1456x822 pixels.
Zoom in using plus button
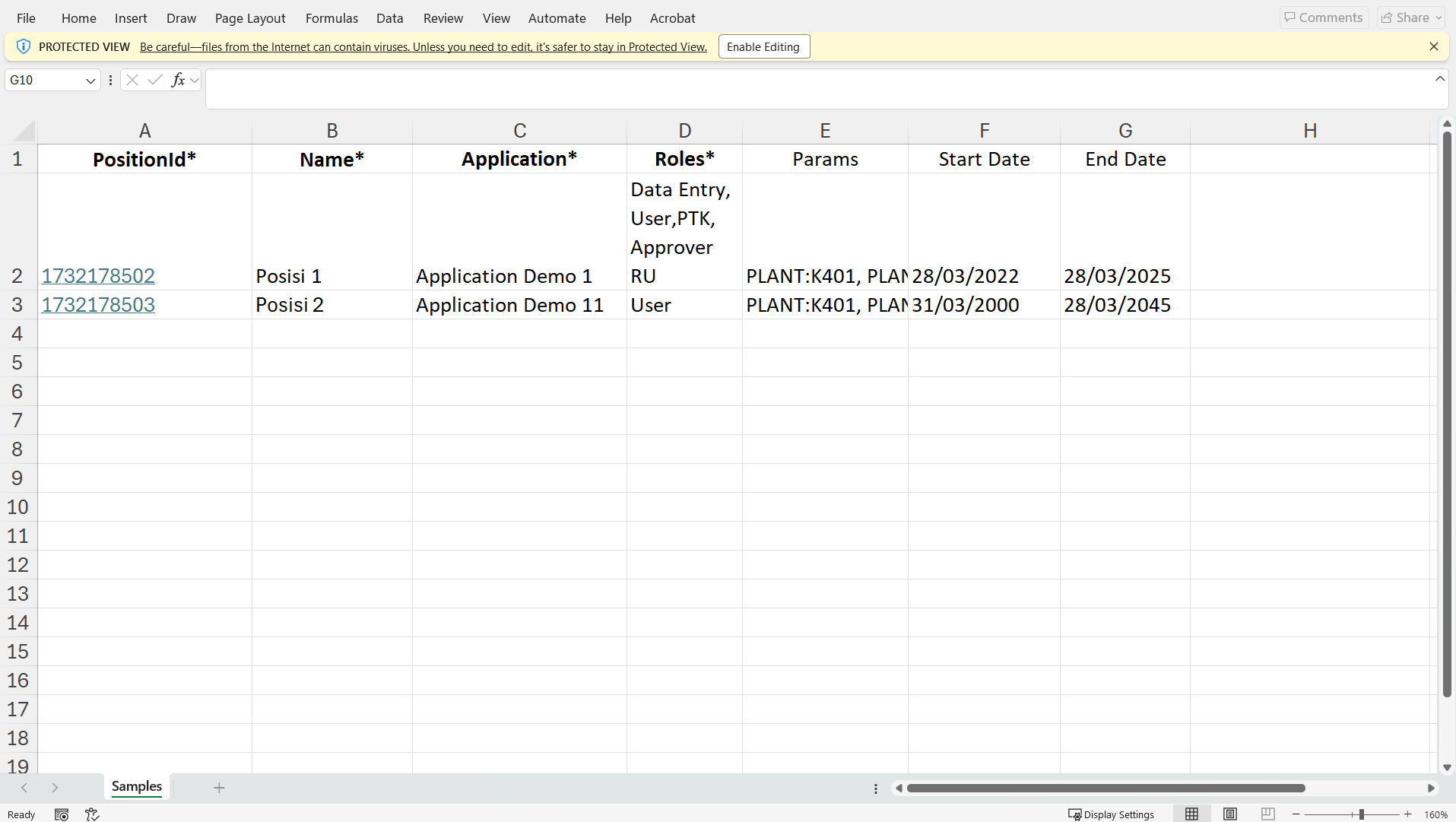click(1407, 814)
